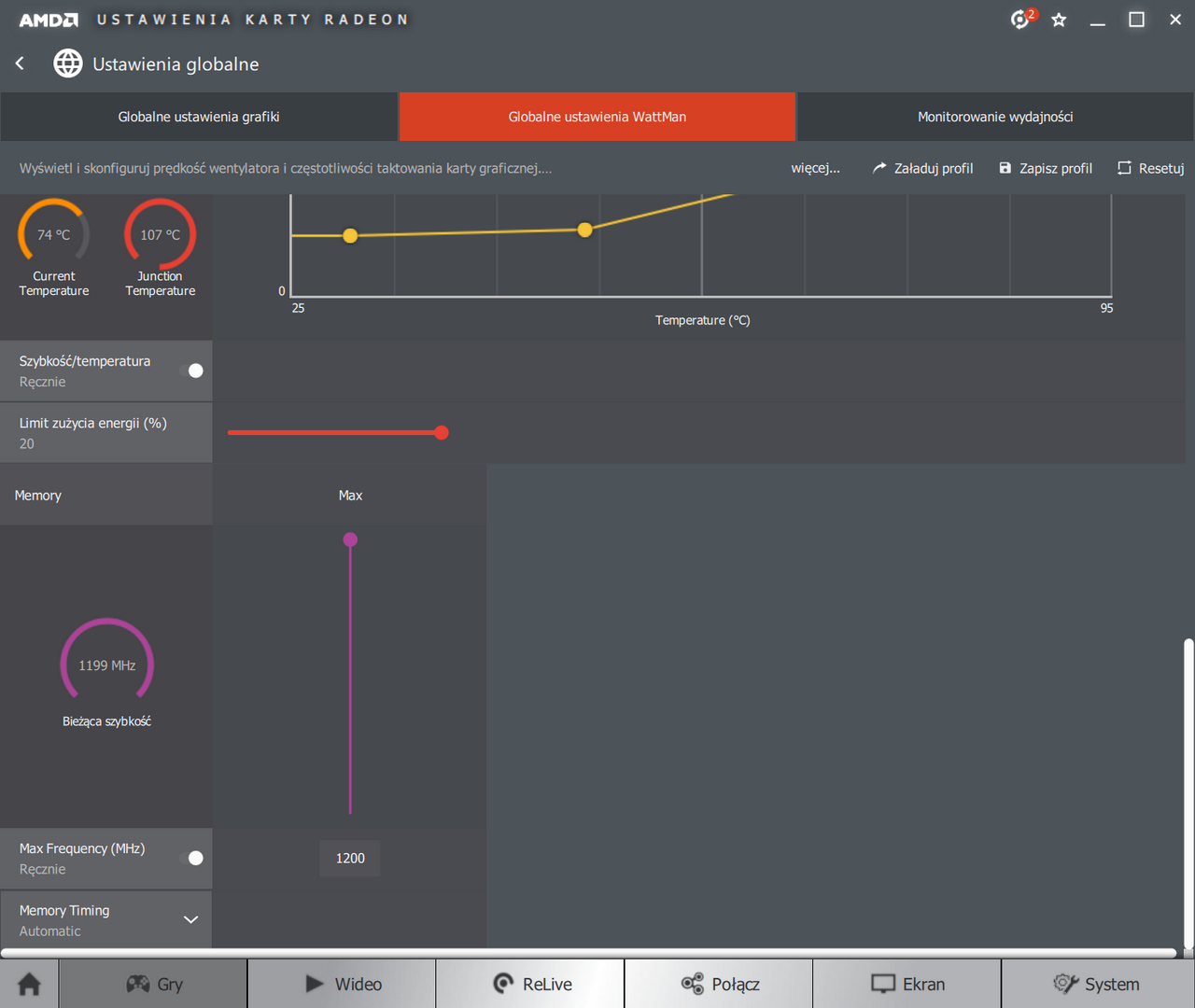Open the Gry section
The height and width of the screenshot is (1008, 1195).
click(153, 984)
